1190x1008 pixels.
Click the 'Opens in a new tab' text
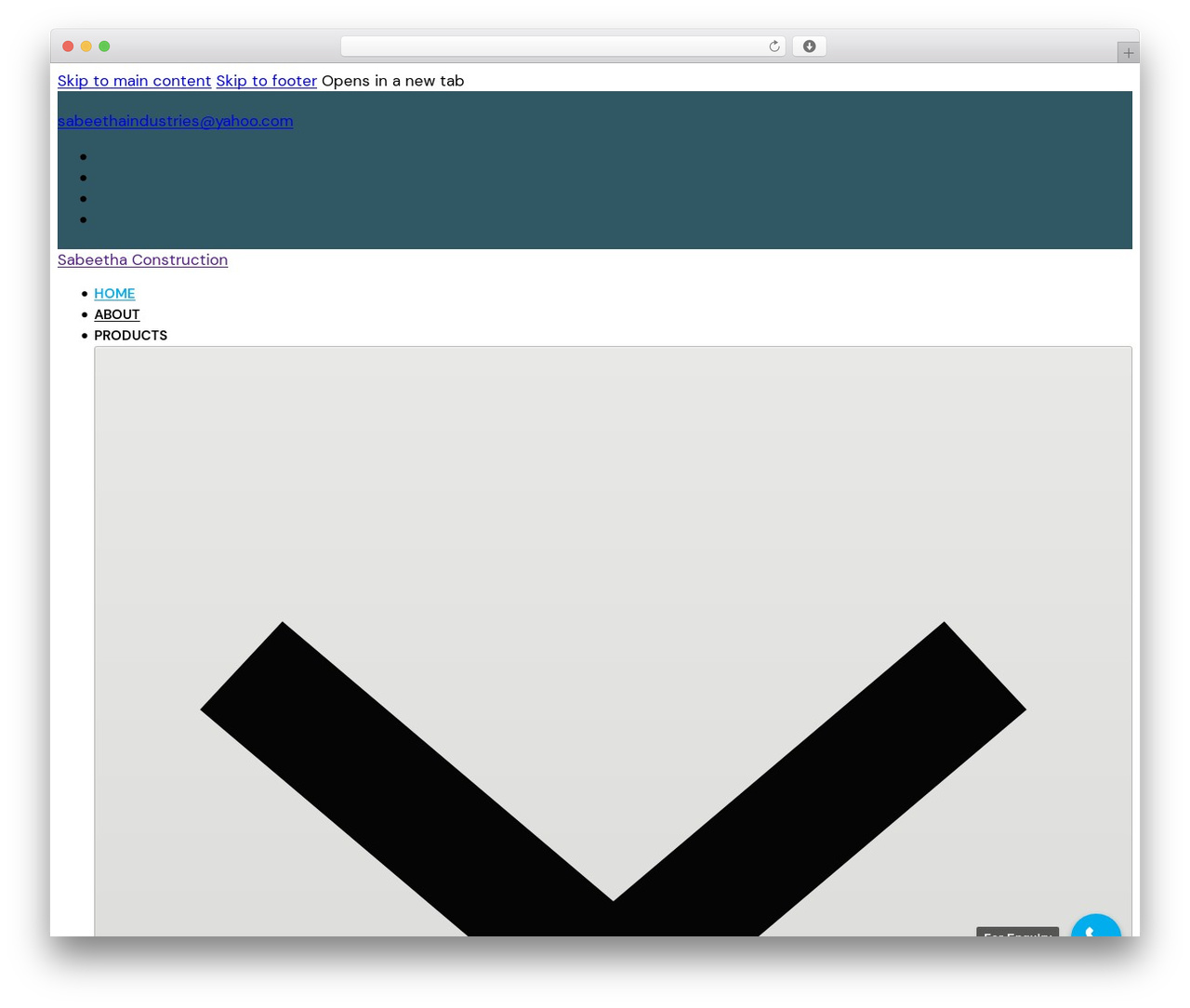[392, 81]
